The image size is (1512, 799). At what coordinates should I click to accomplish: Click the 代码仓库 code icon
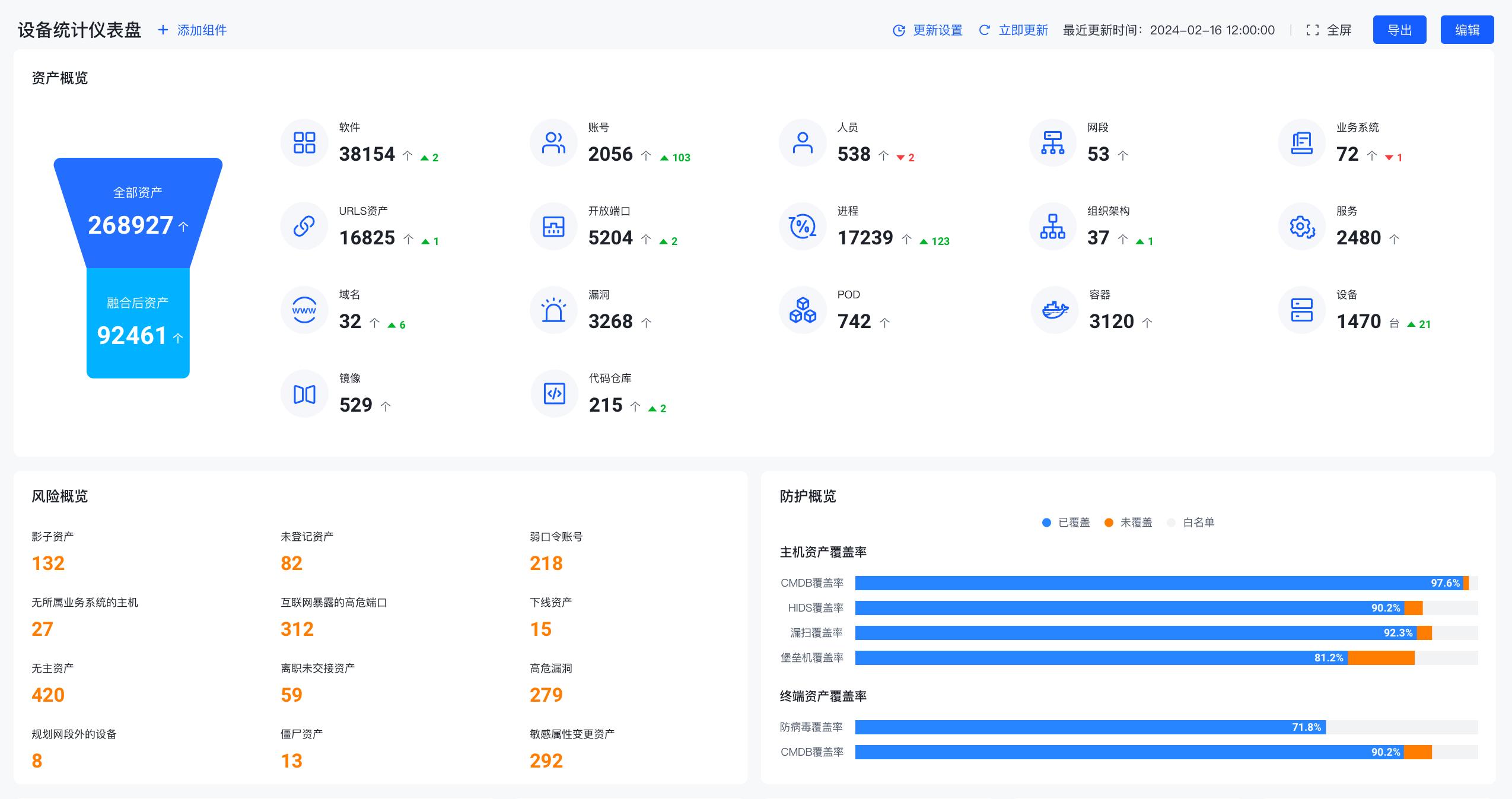tap(555, 394)
